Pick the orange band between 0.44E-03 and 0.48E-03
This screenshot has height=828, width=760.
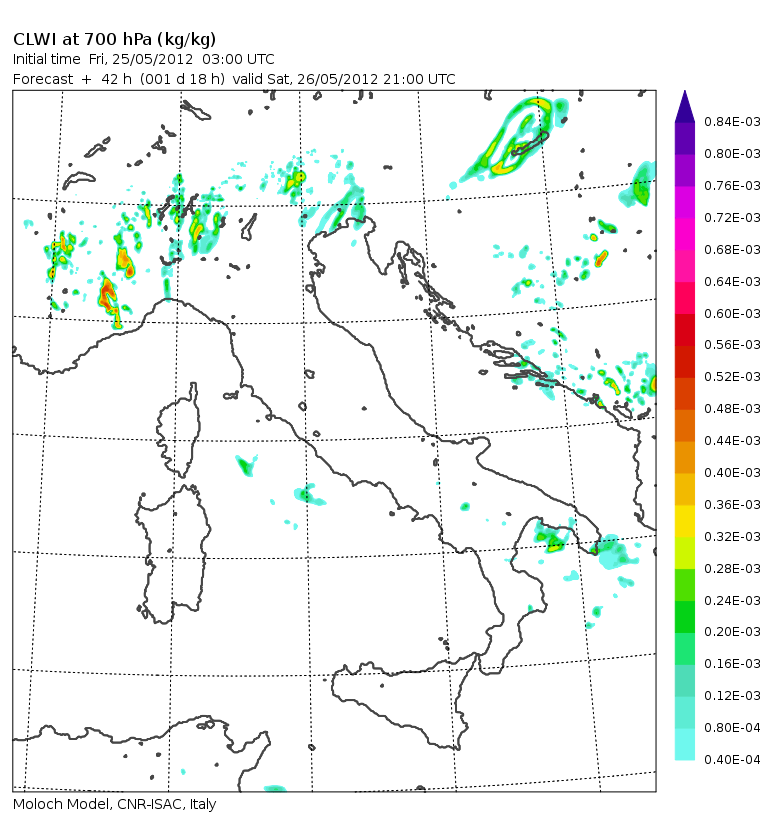pyautogui.click(x=684, y=426)
